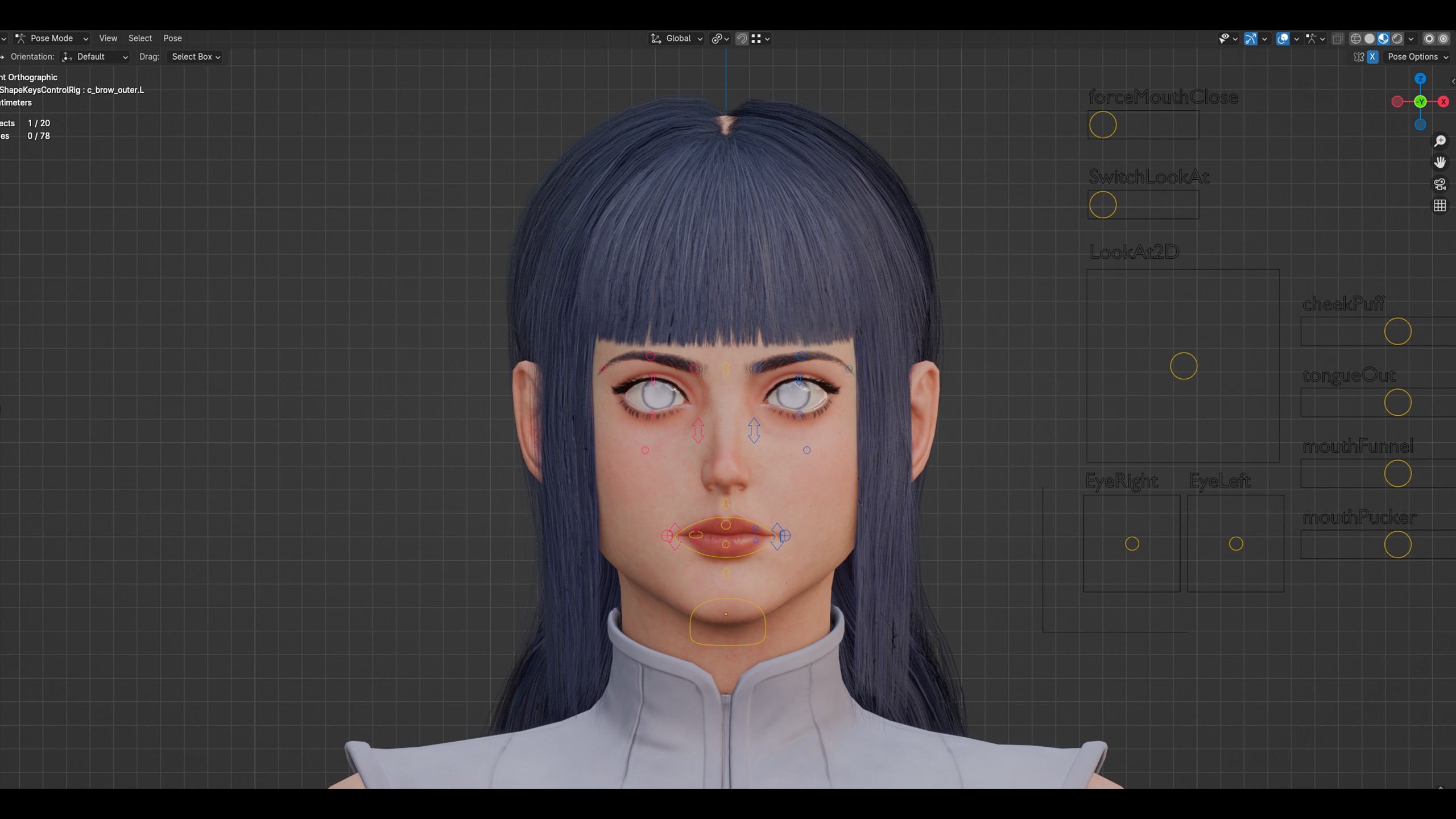Switch orthographic/perspective with grid icon
Image resolution: width=1456 pixels, height=819 pixels.
[x=1440, y=205]
